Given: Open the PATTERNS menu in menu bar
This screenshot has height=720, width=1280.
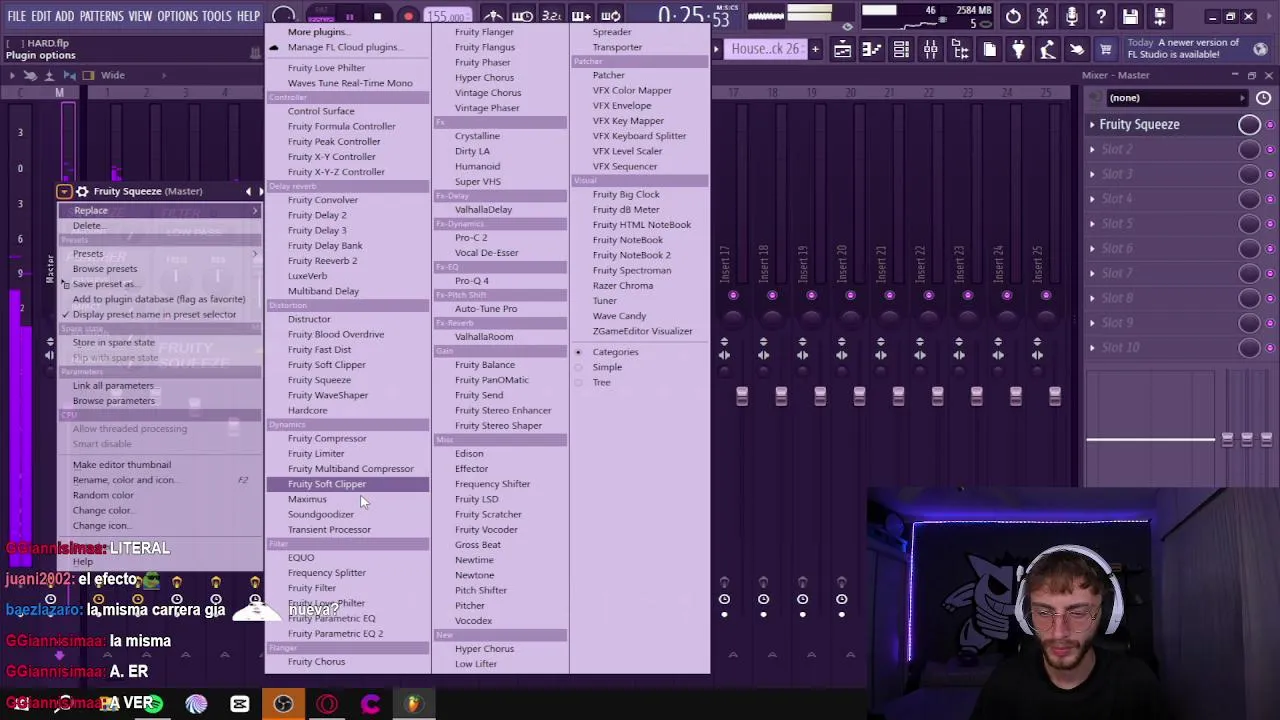Looking at the screenshot, I should 101,16.
